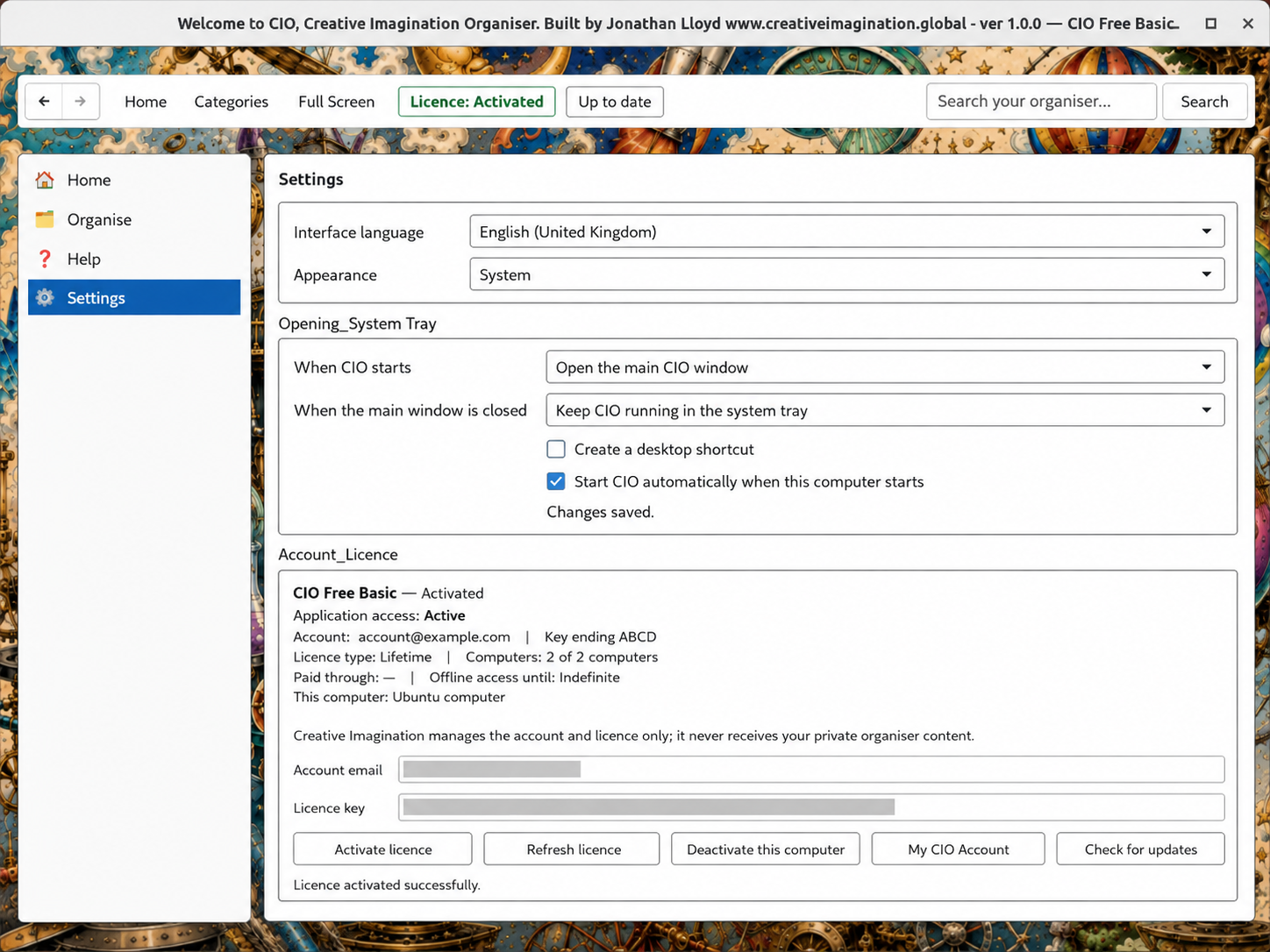Click Deactivate this computer button
The image size is (1270, 952).
coord(766,849)
